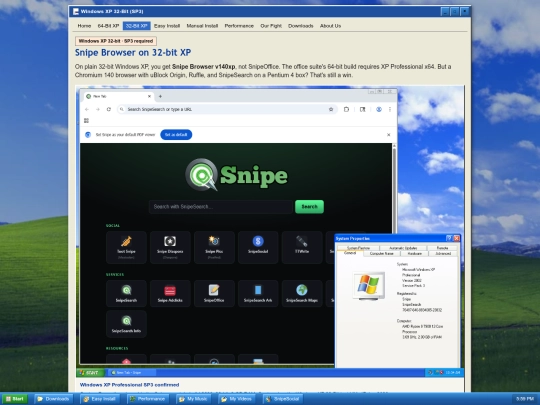
Task: Click the apps grid icon below the address bar
Action: 86,121
